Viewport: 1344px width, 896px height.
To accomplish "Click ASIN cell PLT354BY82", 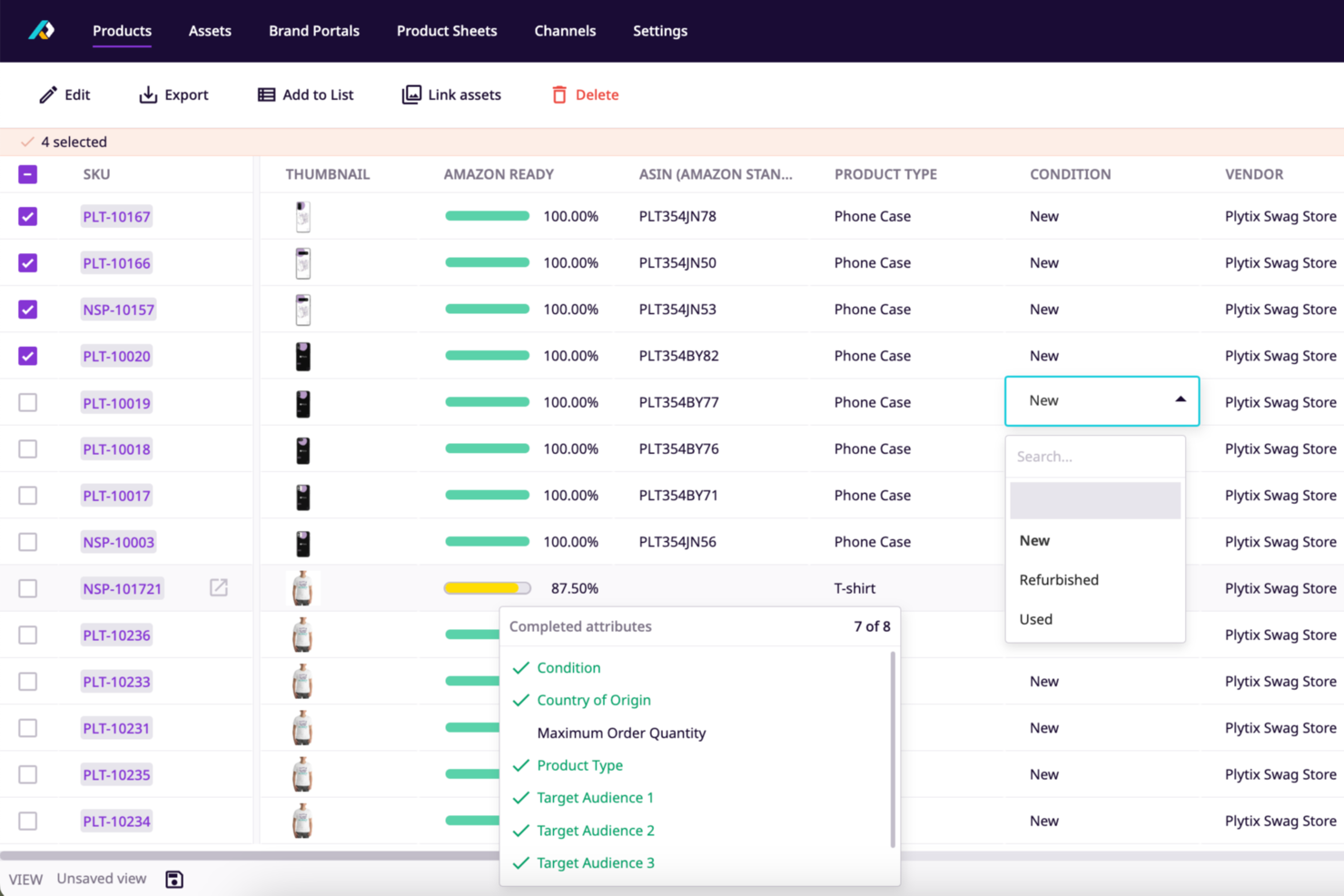I will tap(678, 356).
